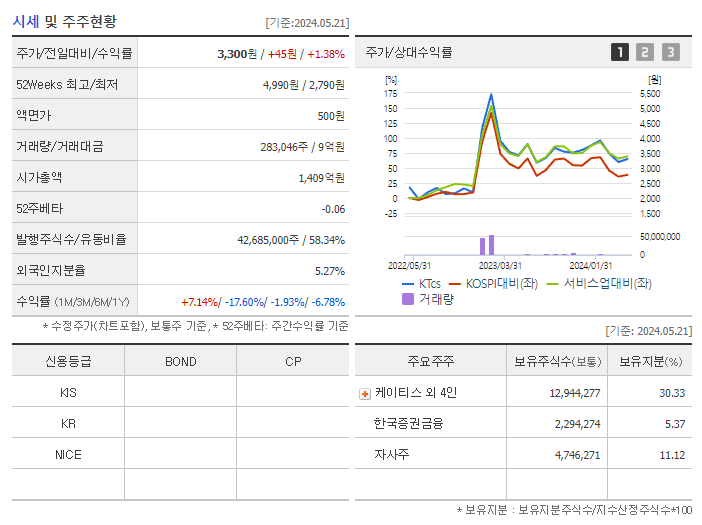Click the BOND column header
Screen dimensions: 702x525
[181, 362]
